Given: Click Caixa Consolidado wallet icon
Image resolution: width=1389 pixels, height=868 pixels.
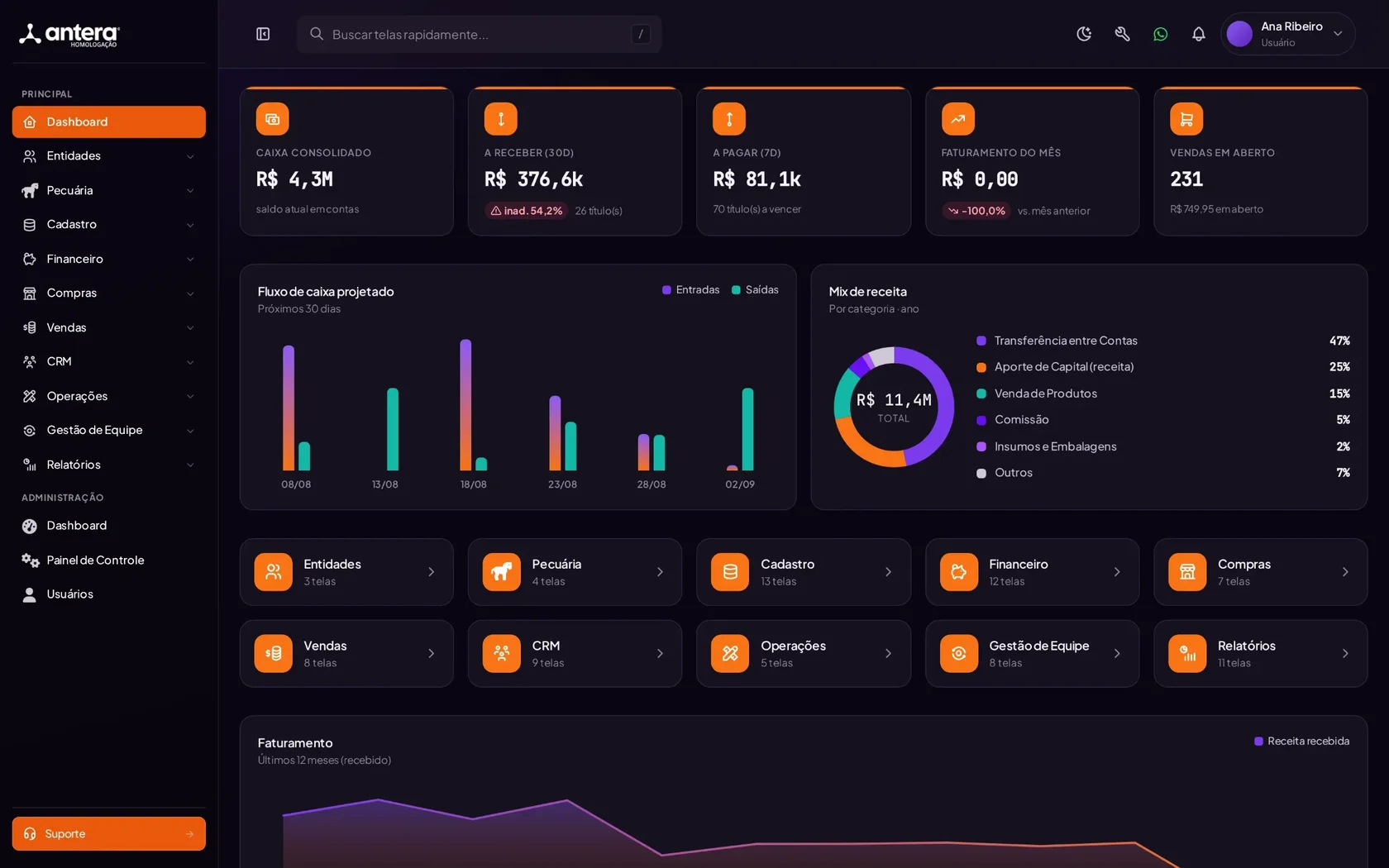Looking at the screenshot, I should point(272,119).
